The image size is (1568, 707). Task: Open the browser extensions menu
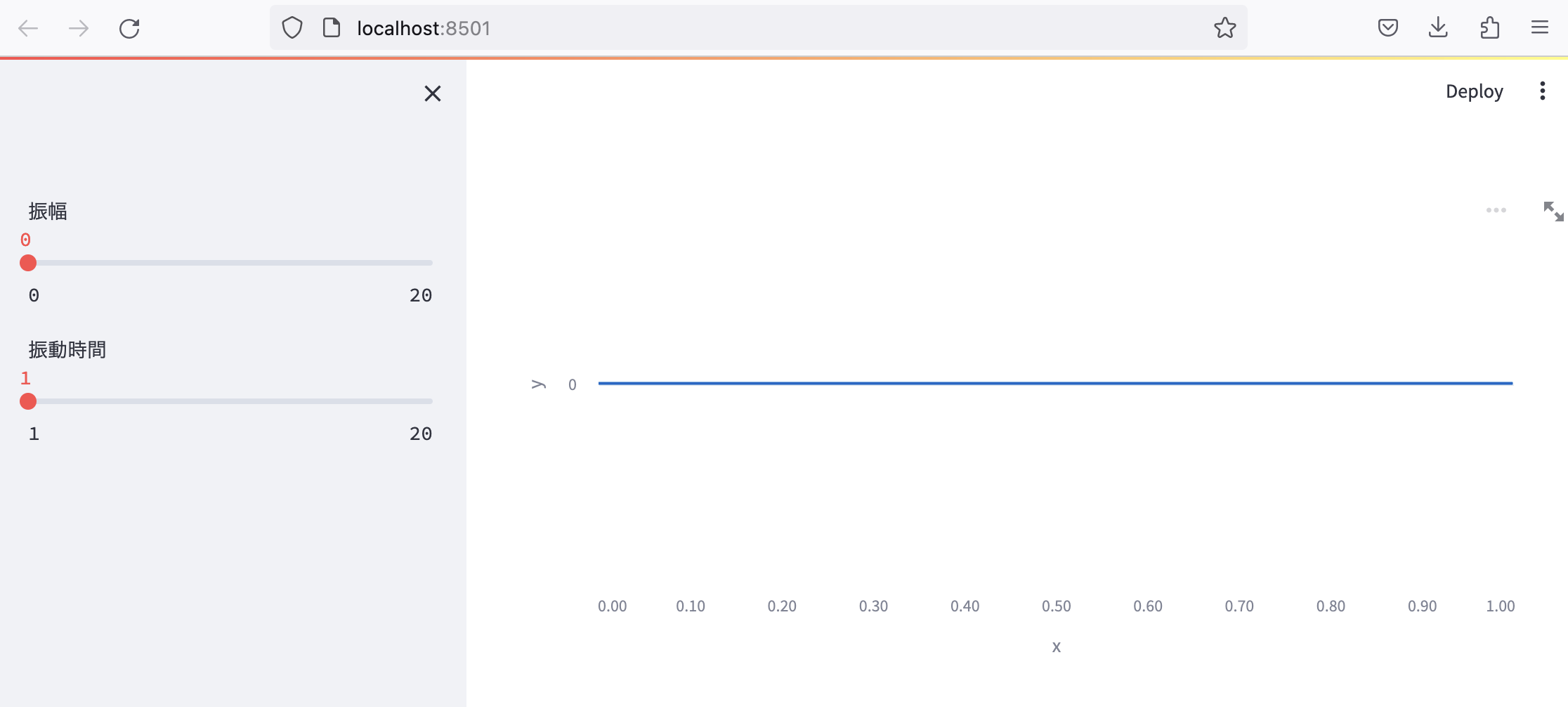(1489, 28)
